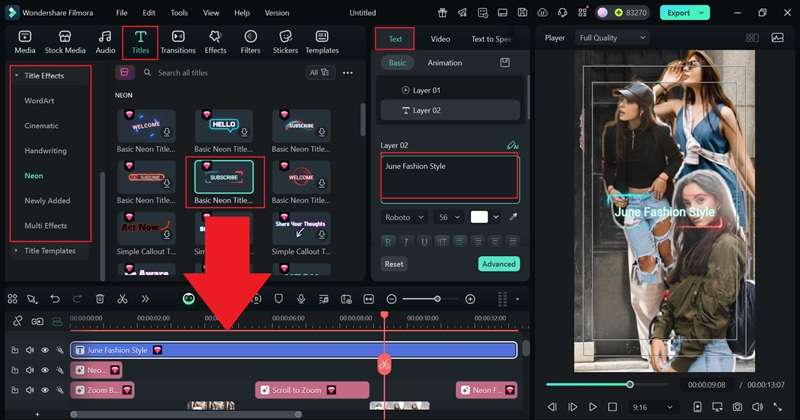Open the Stickers panel
This screenshot has height=420, width=800.
click(x=285, y=42)
